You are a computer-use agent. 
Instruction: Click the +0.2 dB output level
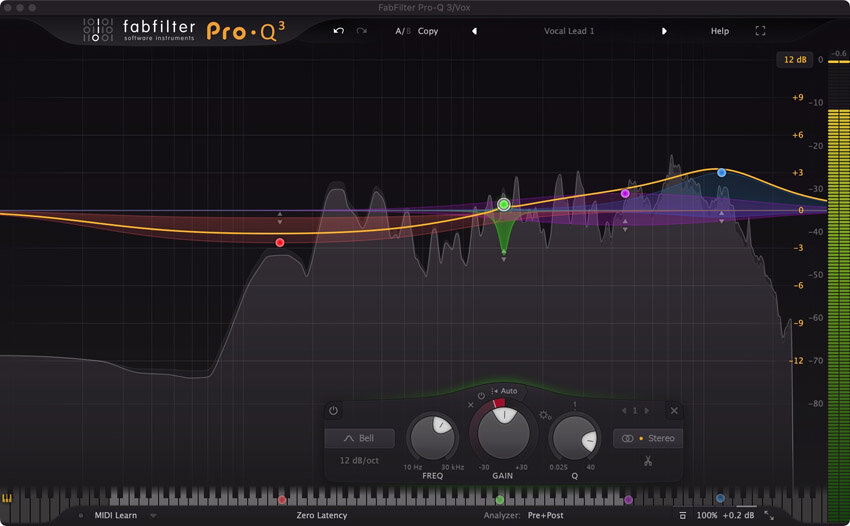(x=738, y=515)
